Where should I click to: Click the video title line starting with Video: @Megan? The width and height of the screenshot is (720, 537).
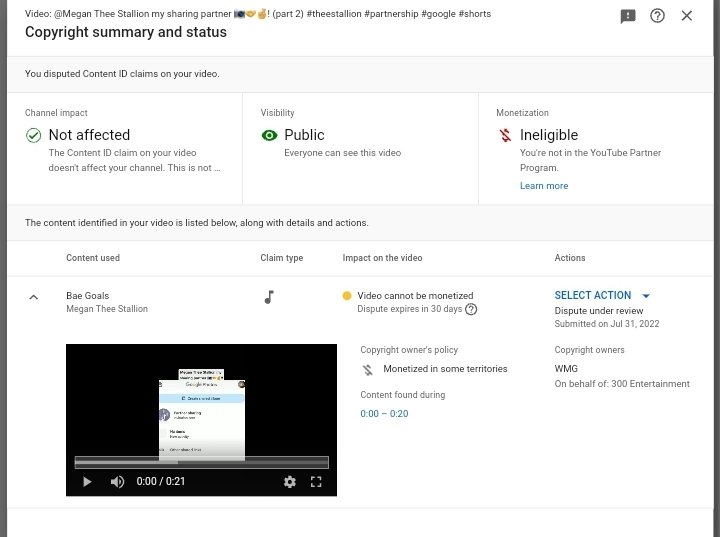[x=258, y=14]
